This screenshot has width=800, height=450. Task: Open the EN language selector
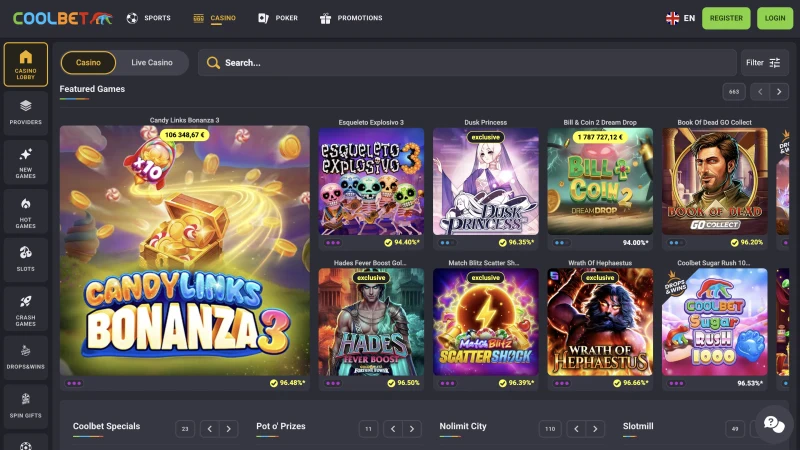pyautogui.click(x=680, y=18)
